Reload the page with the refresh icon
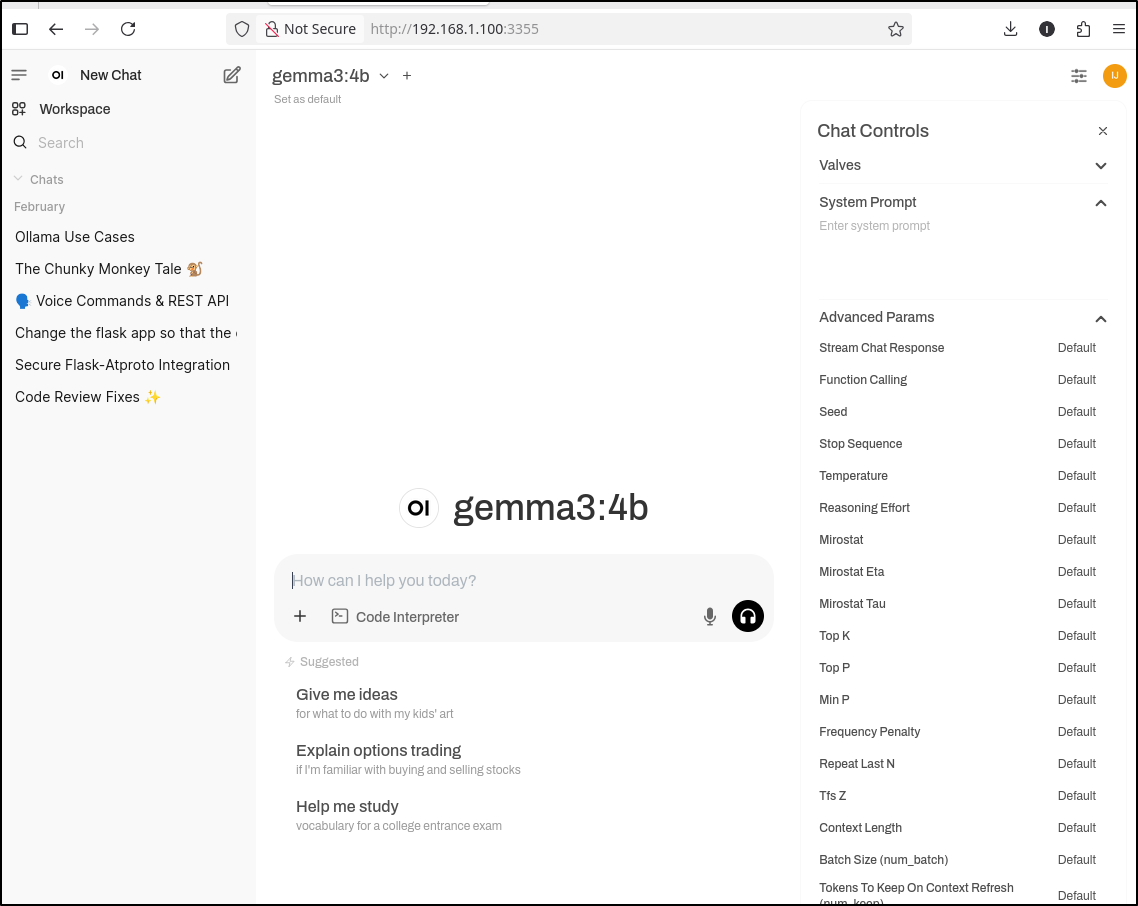Viewport: 1138px width, 906px height. (x=128, y=29)
